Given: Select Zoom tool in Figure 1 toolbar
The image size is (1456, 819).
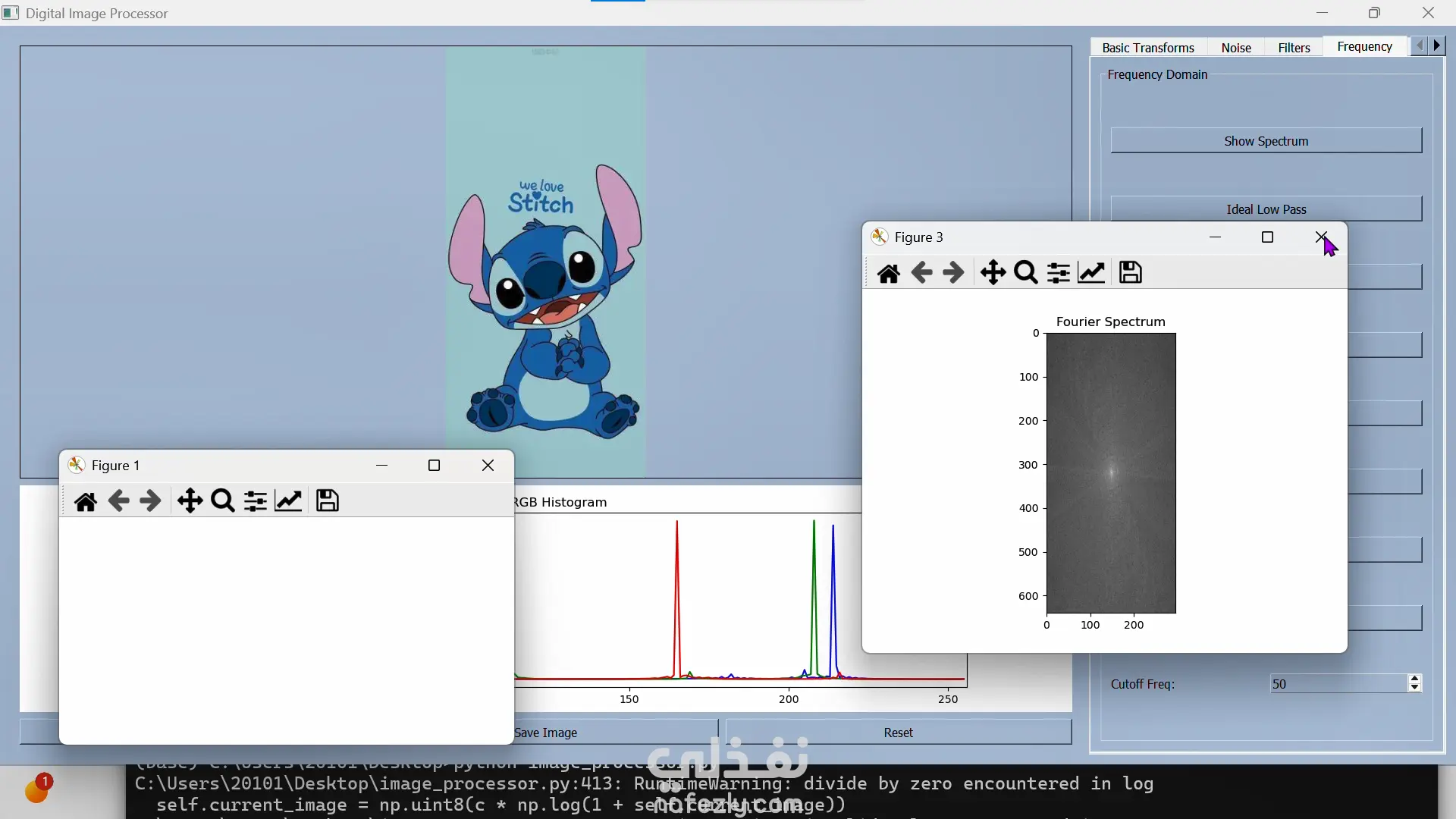Looking at the screenshot, I should pos(223,501).
